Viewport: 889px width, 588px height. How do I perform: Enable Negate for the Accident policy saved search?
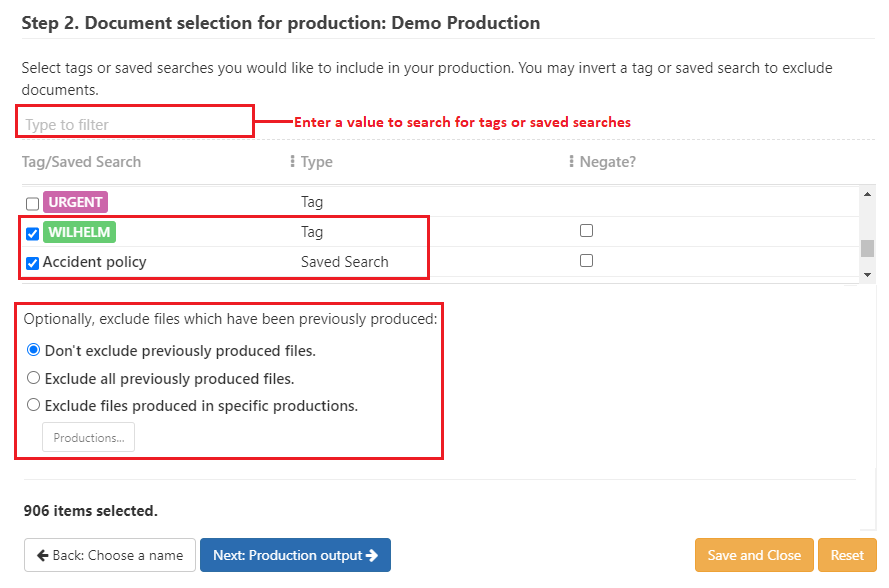coord(586,260)
